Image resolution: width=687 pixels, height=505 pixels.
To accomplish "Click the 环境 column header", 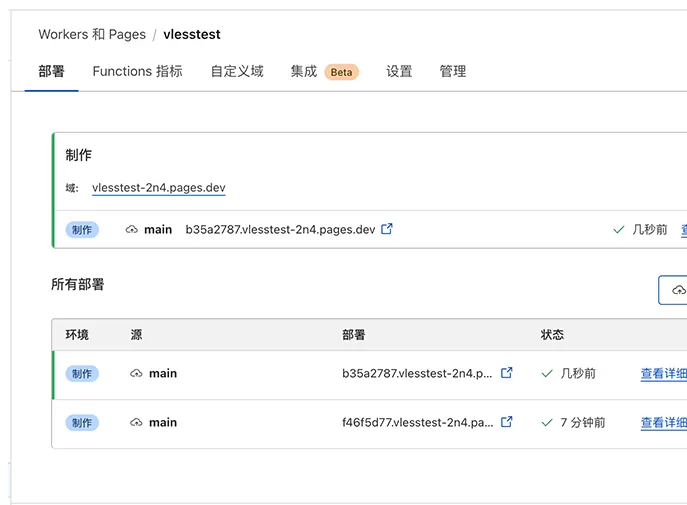I will click(x=77, y=335).
